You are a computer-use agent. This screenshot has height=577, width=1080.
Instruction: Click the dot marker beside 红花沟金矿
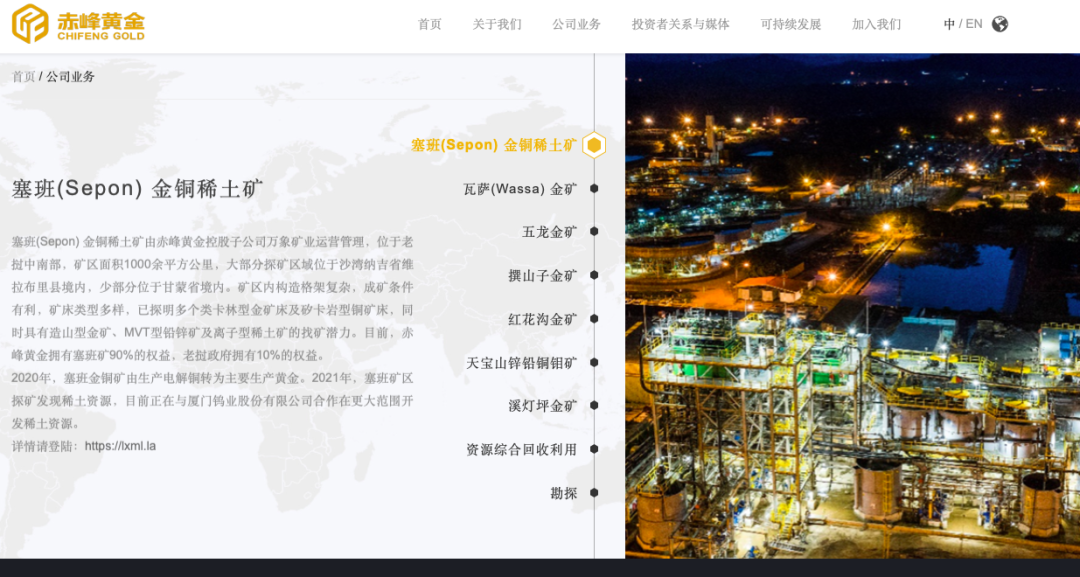click(x=594, y=319)
